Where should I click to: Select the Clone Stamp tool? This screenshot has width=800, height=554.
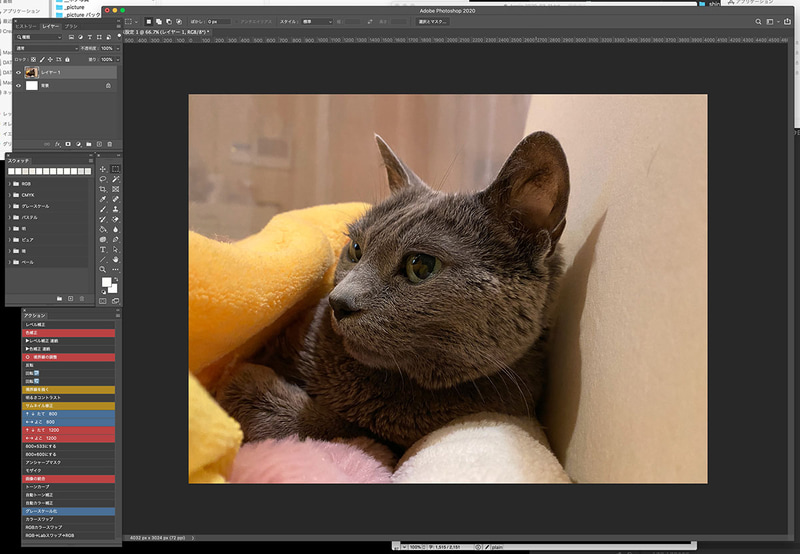coord(116,209)
